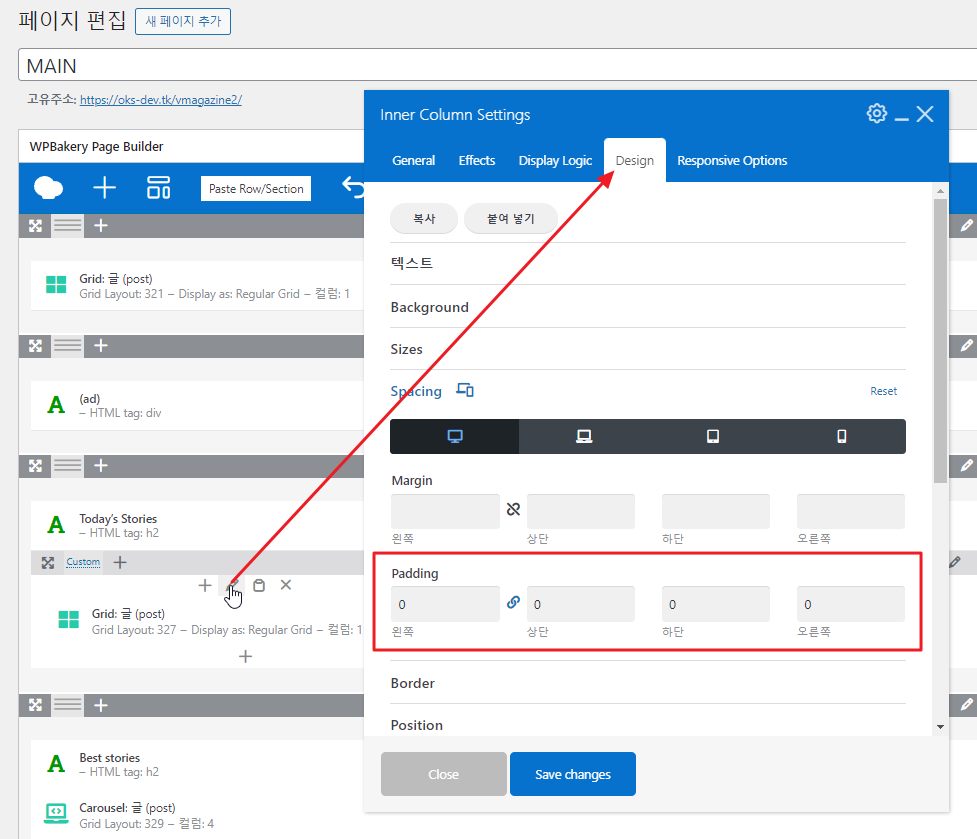The height and width of the screenshot is (839, 977).
Task: Click the gray Close button
Action: point(444,774)
